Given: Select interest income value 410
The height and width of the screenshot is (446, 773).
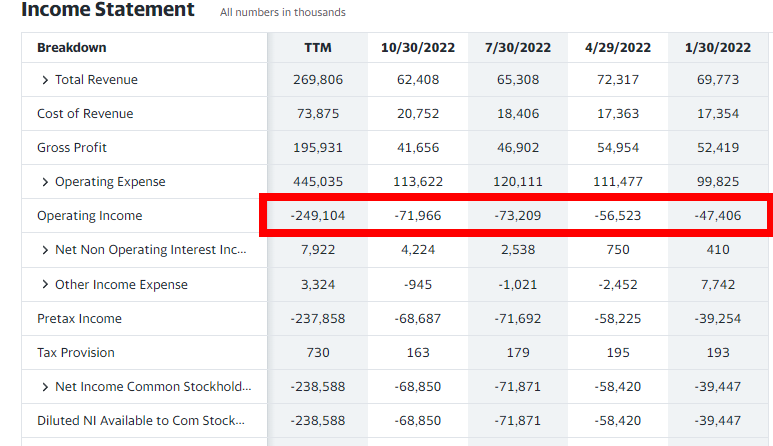Looking at the screenshot, I should pyautogui.click(x=718, y=250).
